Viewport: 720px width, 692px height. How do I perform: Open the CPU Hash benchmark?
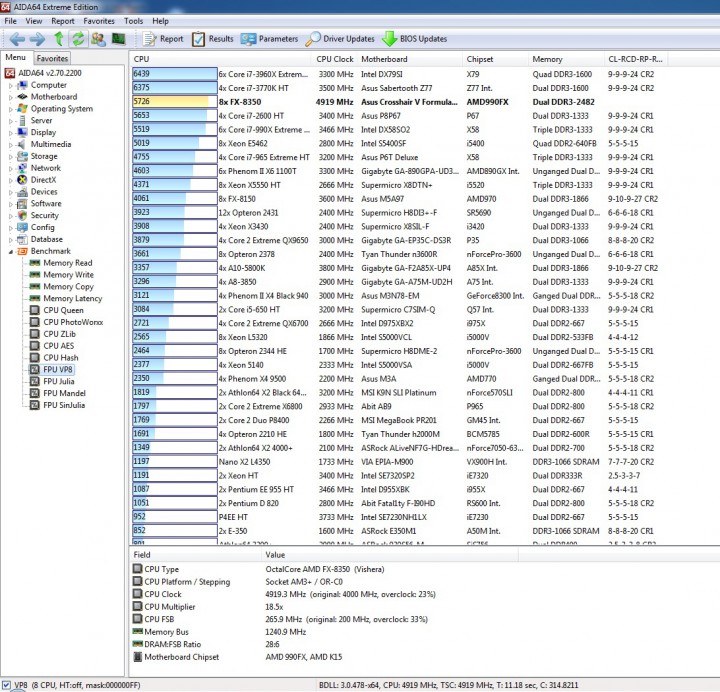click(61, 358)
